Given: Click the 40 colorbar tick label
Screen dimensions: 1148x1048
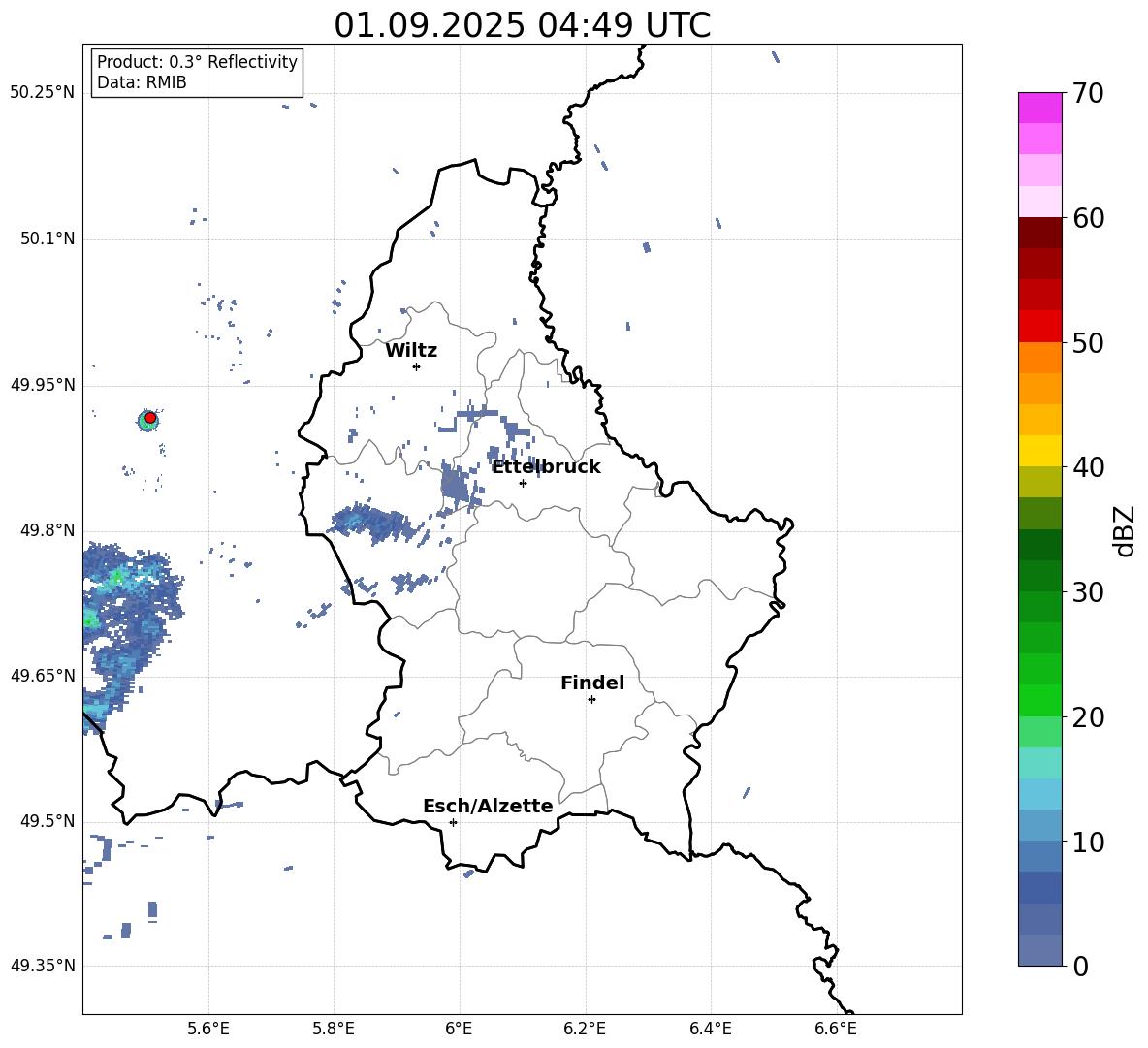Looking at the screenshot, I should pyautogui.click(x=1088, y=467).
